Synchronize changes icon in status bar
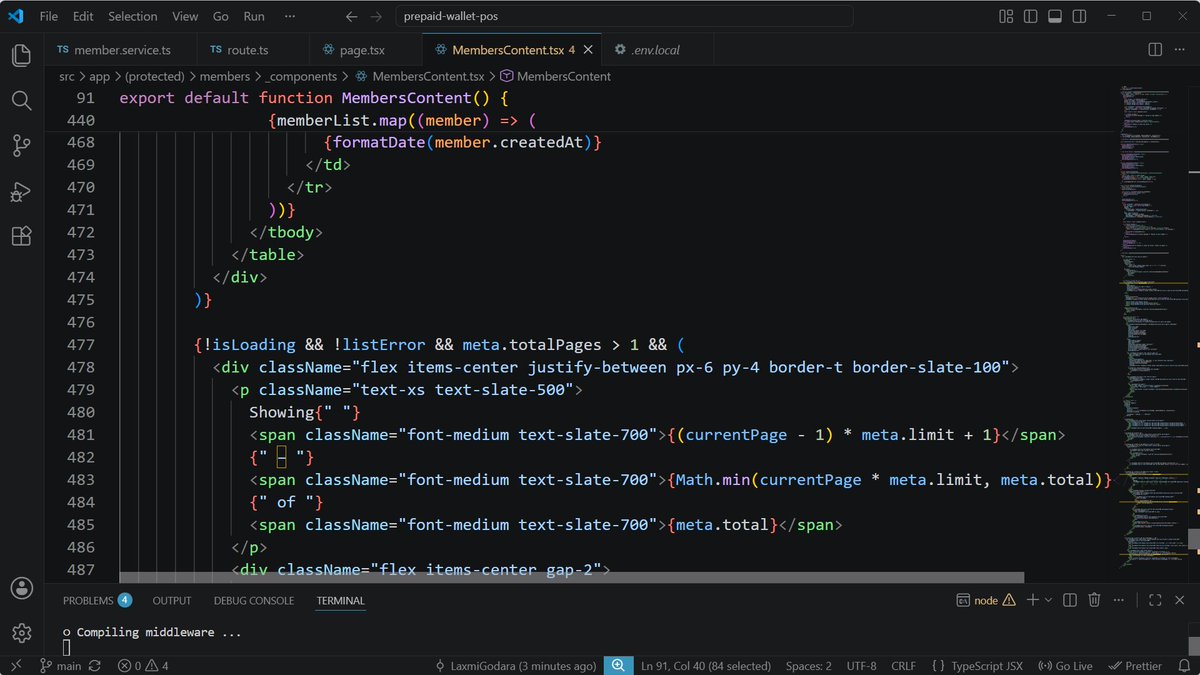The height and width of the screenshot is (675, 1200). 94,666
